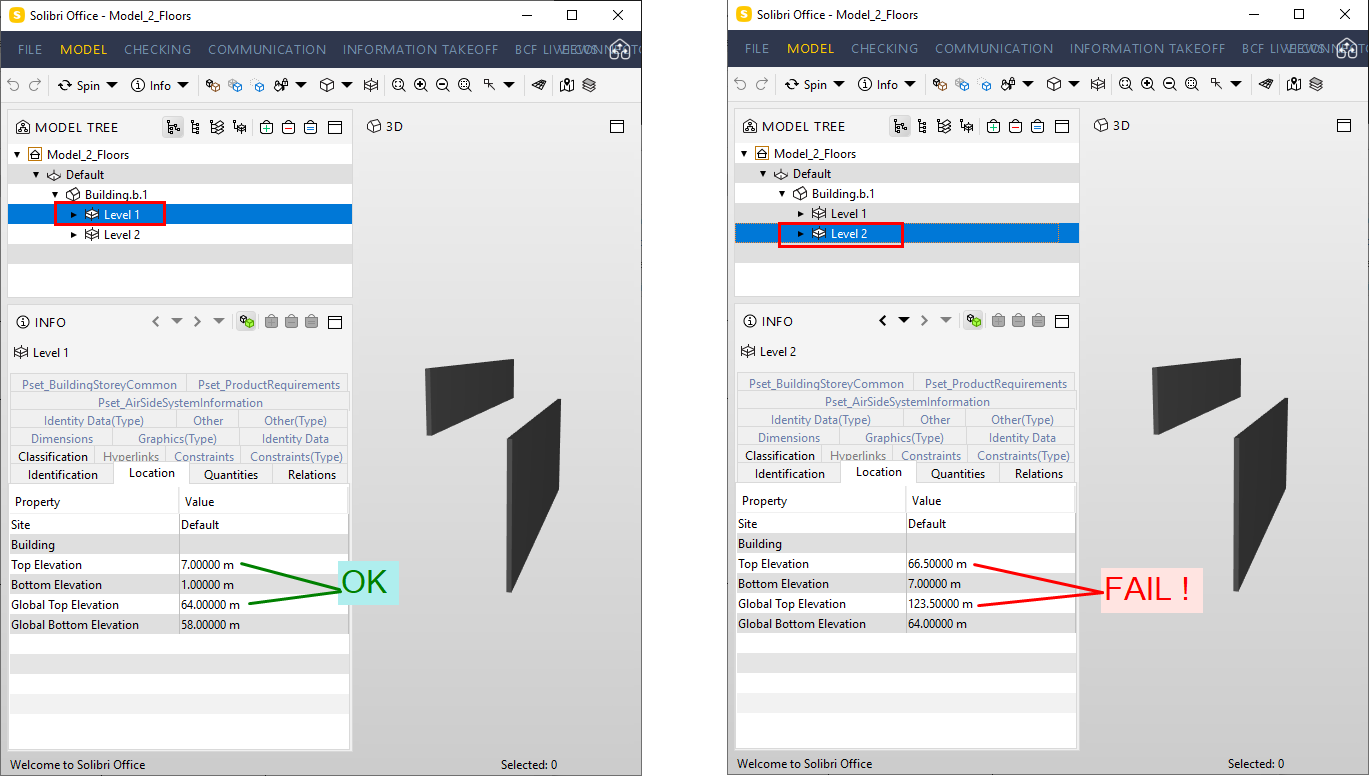Click the Zoom to Fit magnifier, right toolbar

coord(1125,84)
